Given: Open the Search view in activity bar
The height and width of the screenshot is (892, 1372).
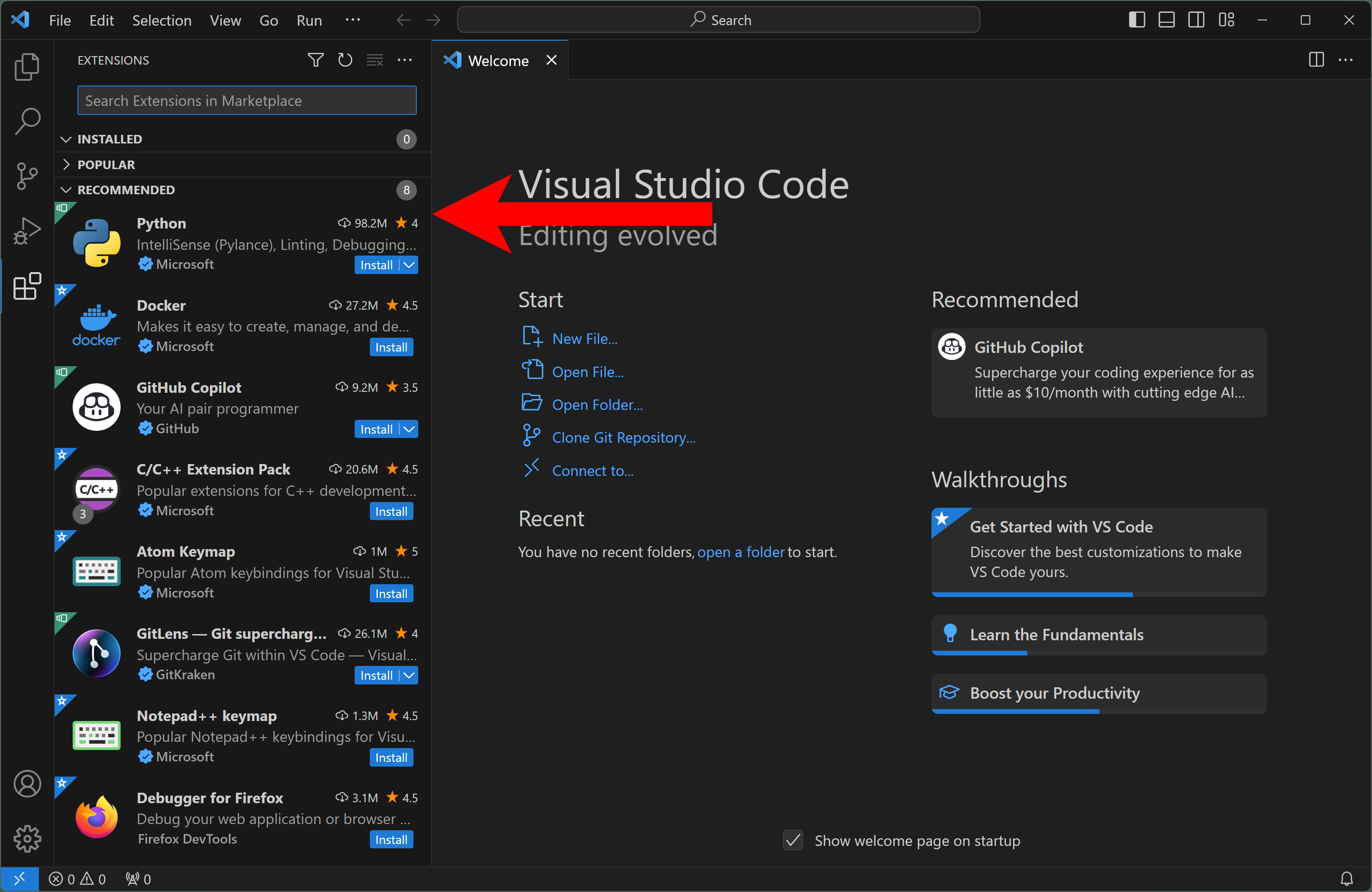Looking at the screenshot, I should (x=27, y=121).
